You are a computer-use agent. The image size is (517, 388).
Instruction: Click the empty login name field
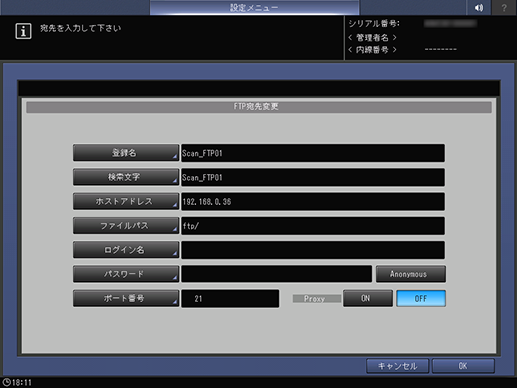click(313, 250)
